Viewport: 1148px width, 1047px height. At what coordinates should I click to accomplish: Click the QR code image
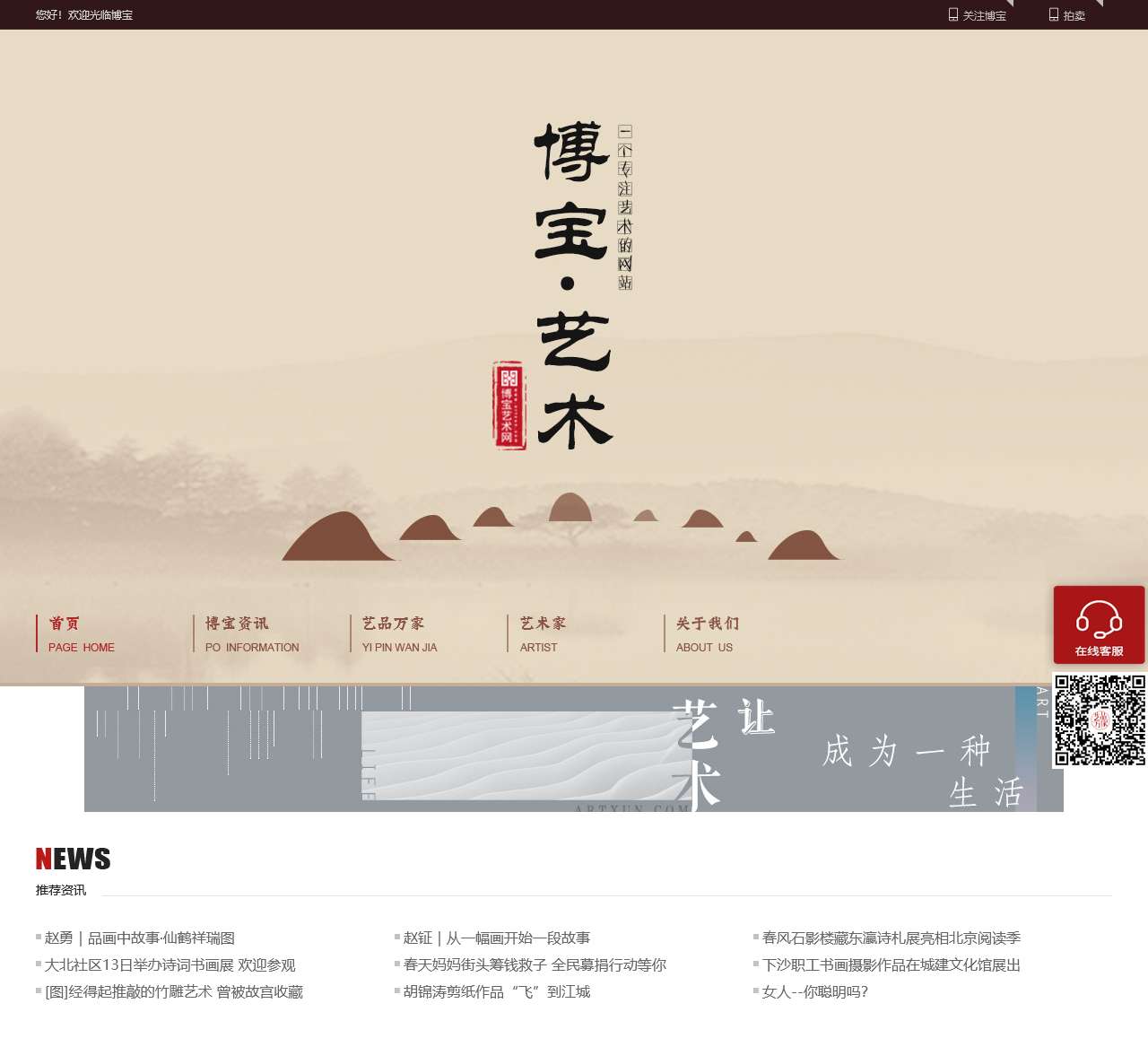tap(1100, 720)
